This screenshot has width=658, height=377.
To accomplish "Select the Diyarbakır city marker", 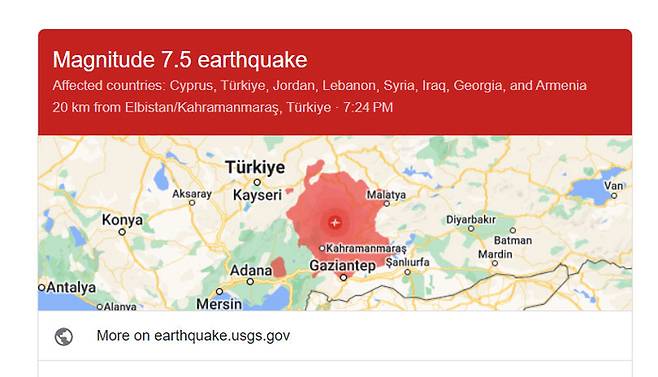I will [471, 228].
